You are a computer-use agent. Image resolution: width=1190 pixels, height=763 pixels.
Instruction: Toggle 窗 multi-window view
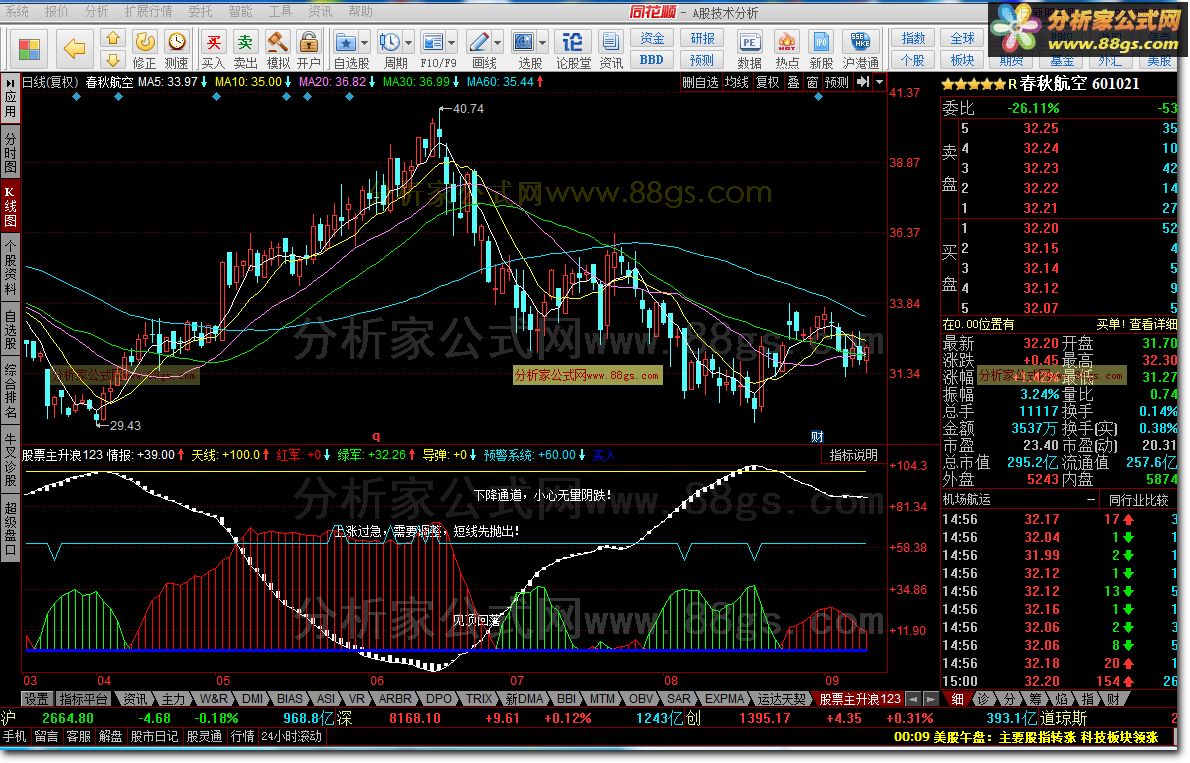812,82
